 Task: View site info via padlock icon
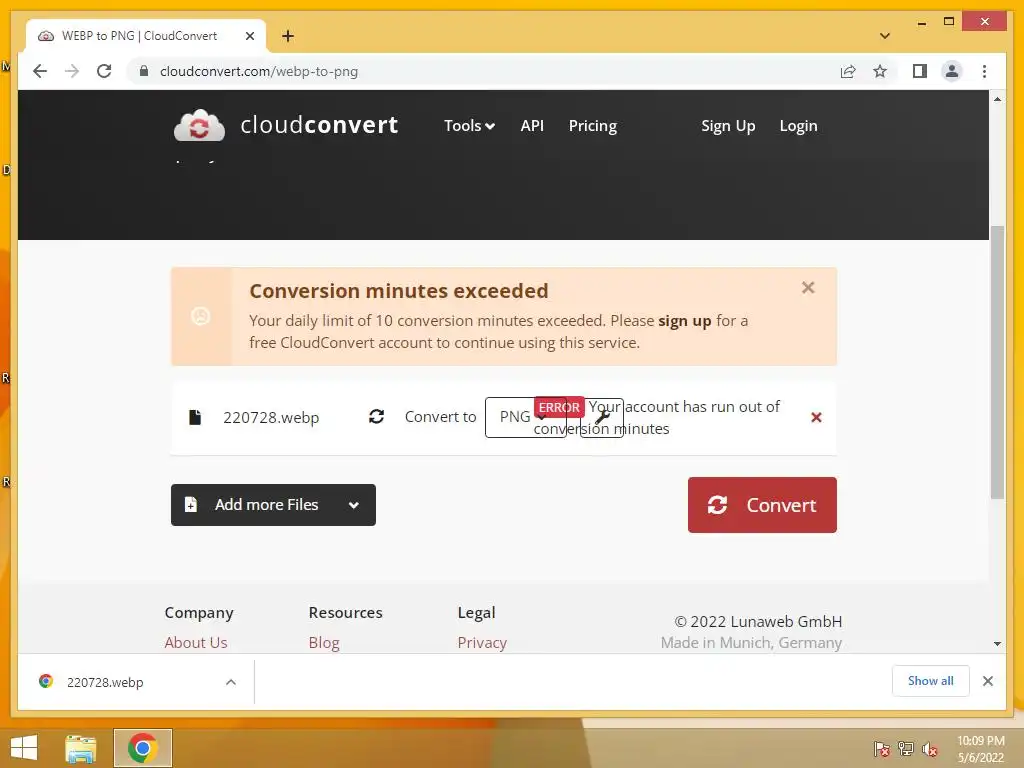pos(144,71)
